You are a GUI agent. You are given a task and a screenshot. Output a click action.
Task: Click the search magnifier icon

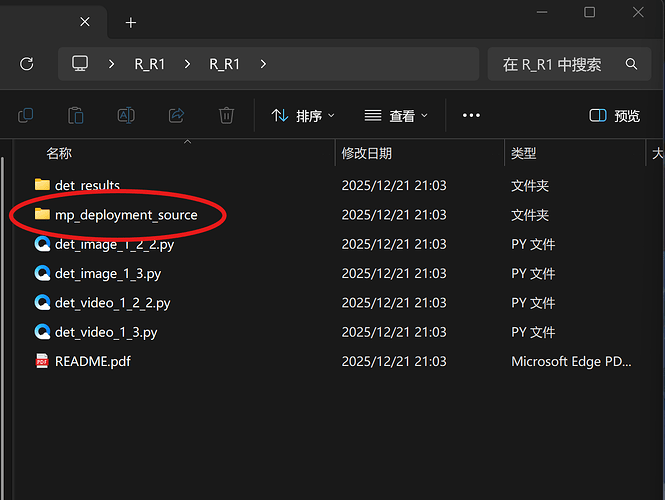point(631,64)
